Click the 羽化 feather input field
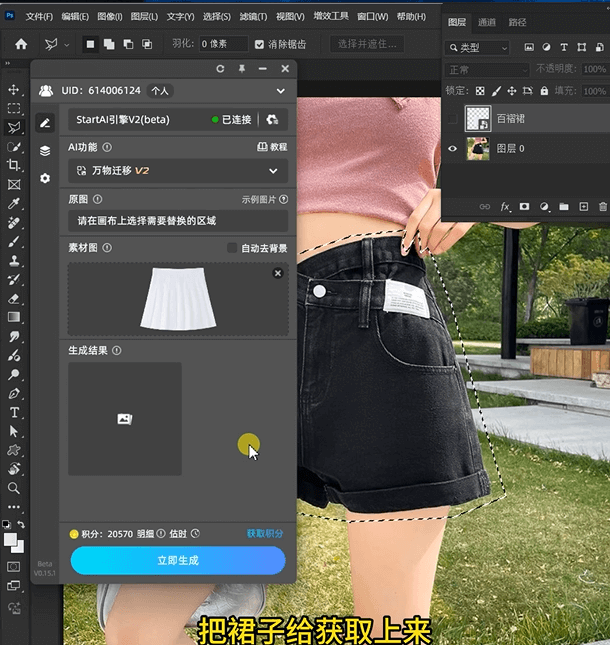Viewport: 610px width, 645px height. click(223, 44)
